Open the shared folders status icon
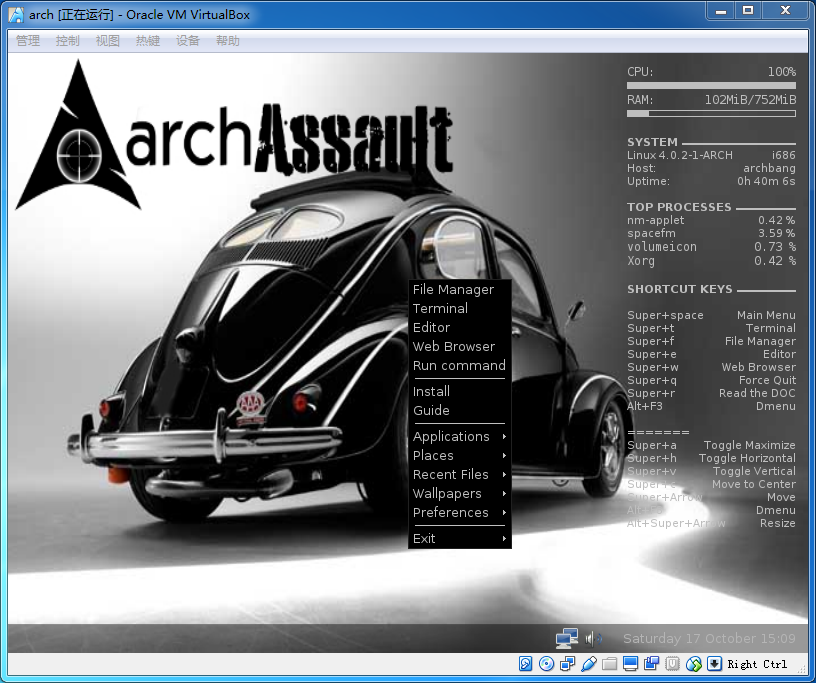Viewport: 816px width, 683px height. coord(609,664)
